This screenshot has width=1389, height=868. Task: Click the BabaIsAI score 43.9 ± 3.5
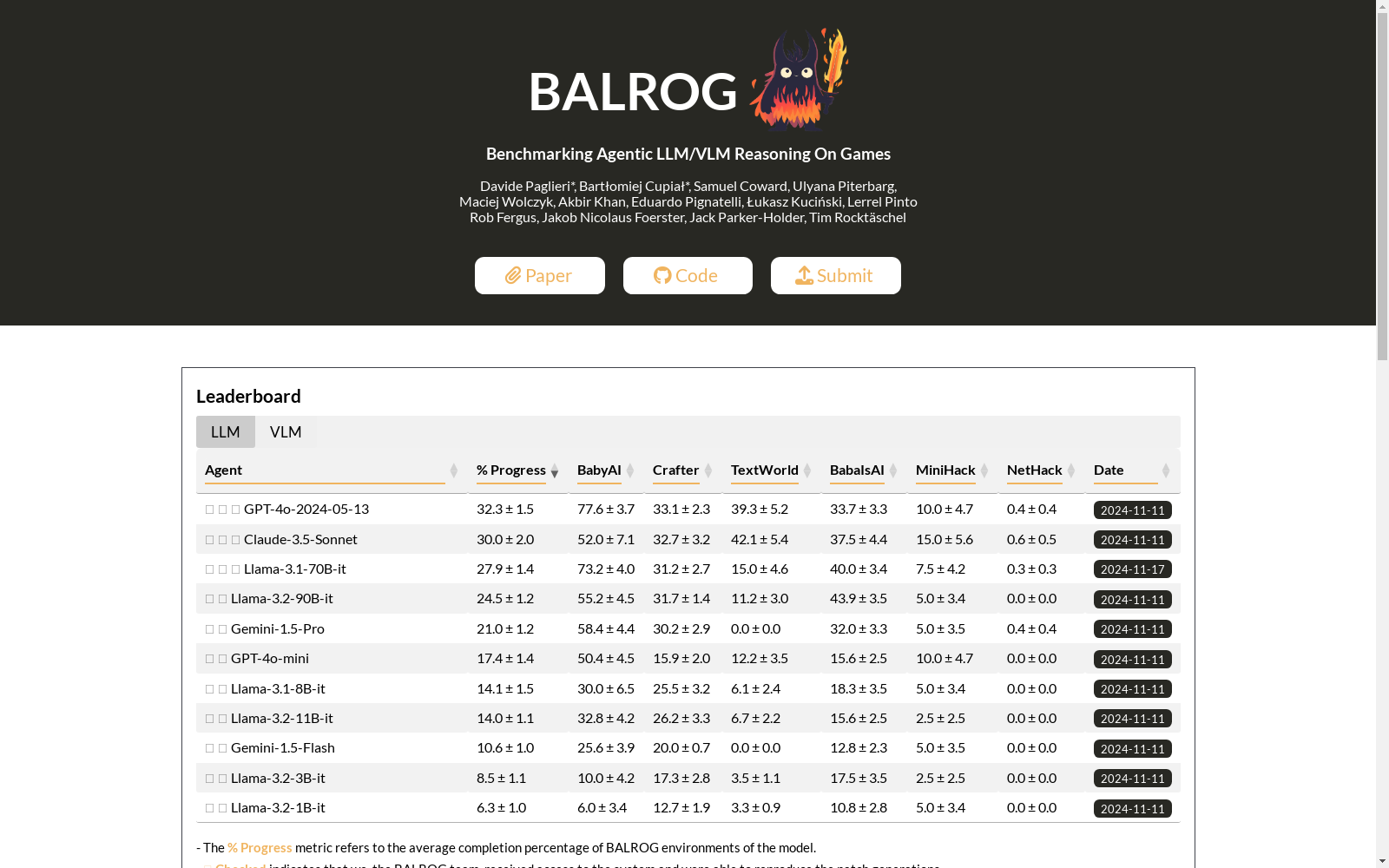[859, 598]
